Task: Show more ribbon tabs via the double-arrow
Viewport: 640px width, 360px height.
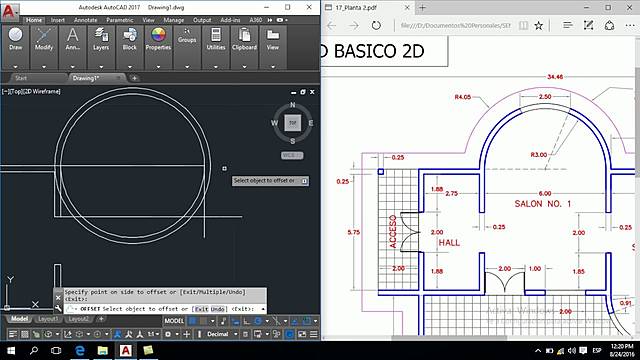Action: [270, 20]
